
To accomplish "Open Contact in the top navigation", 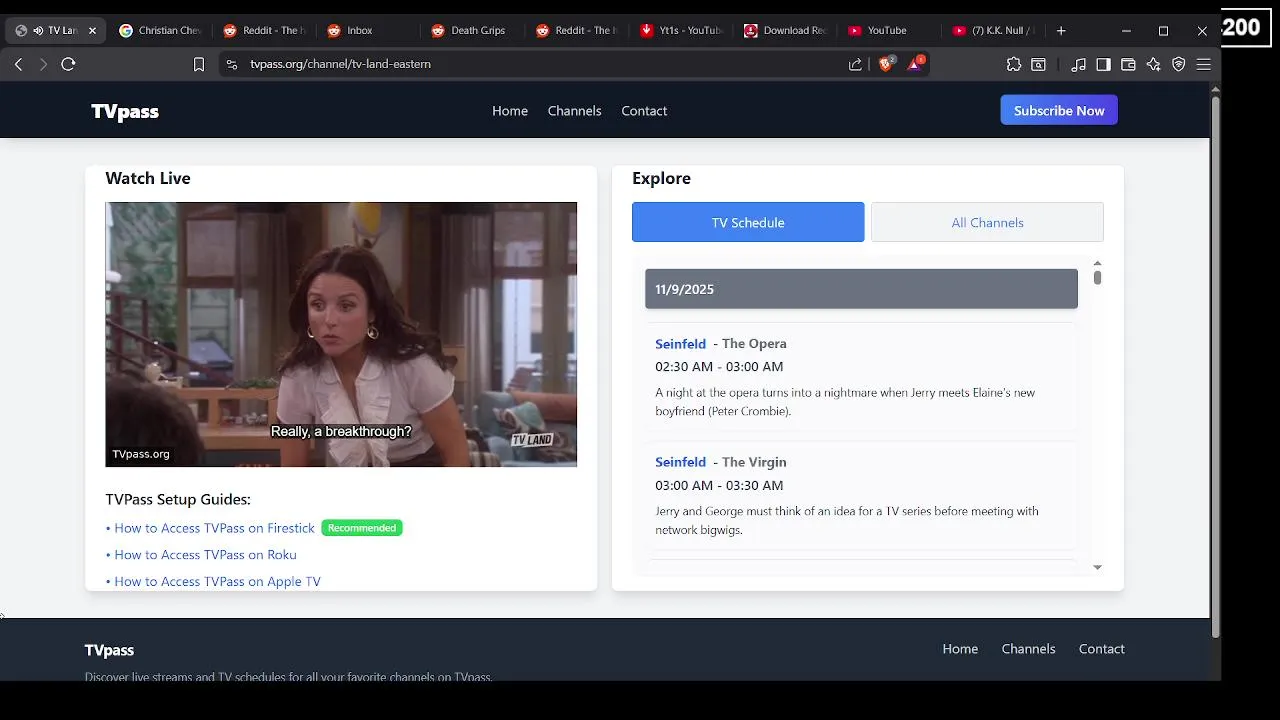I will (x=644, y=111).
